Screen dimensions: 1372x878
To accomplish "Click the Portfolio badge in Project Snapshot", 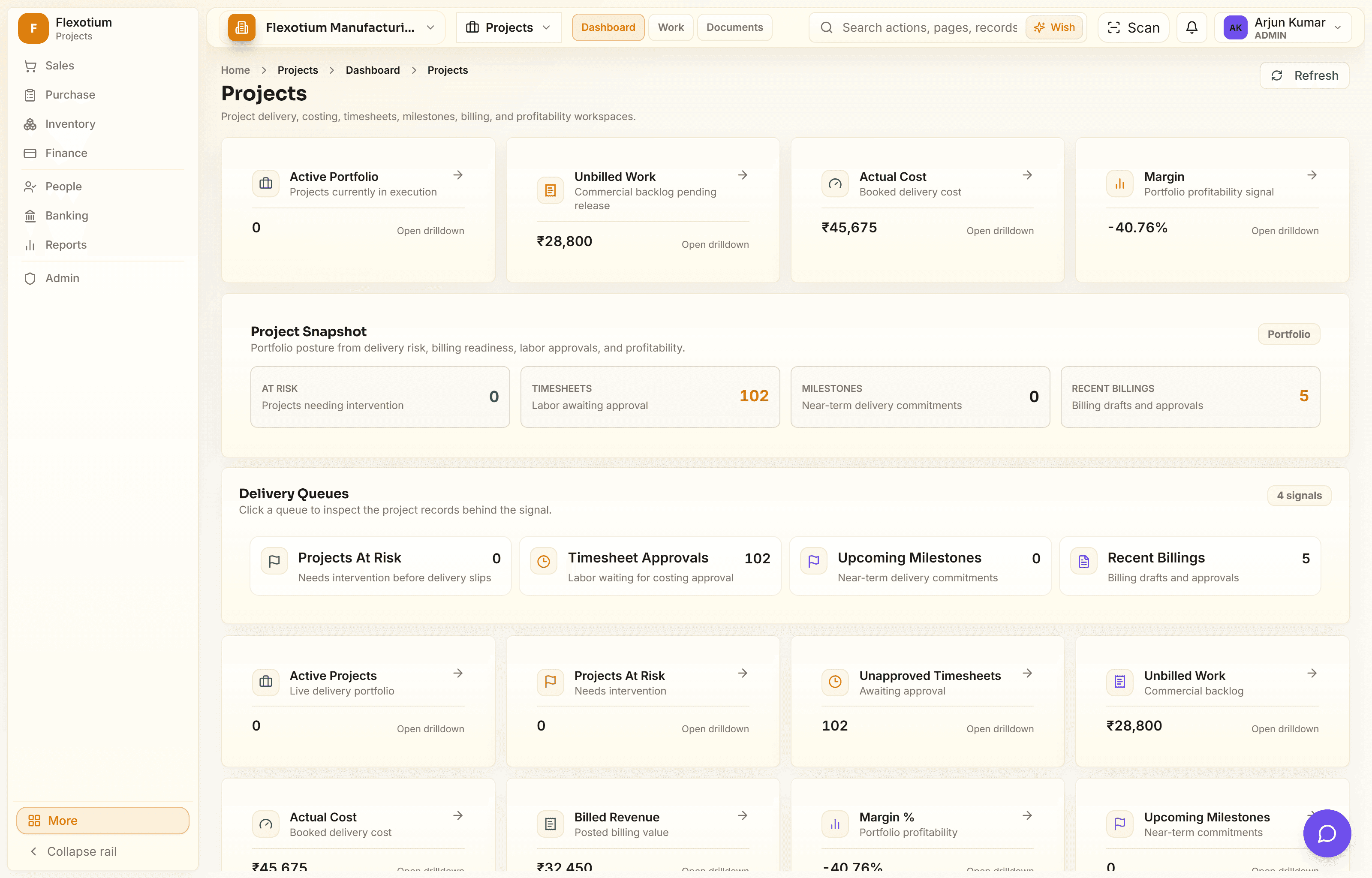I will (1289, 334).
